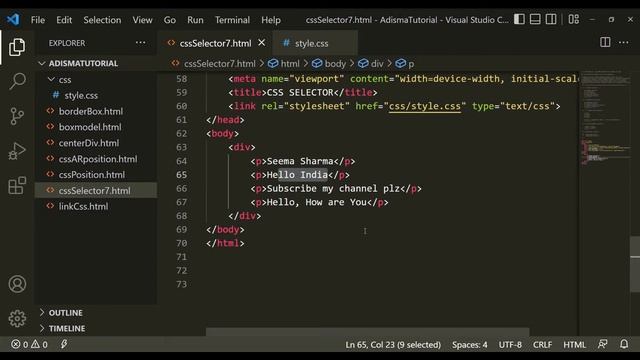The image size is (640, 360).
Task: Click the code minimap
Action: tap(604, 118)
